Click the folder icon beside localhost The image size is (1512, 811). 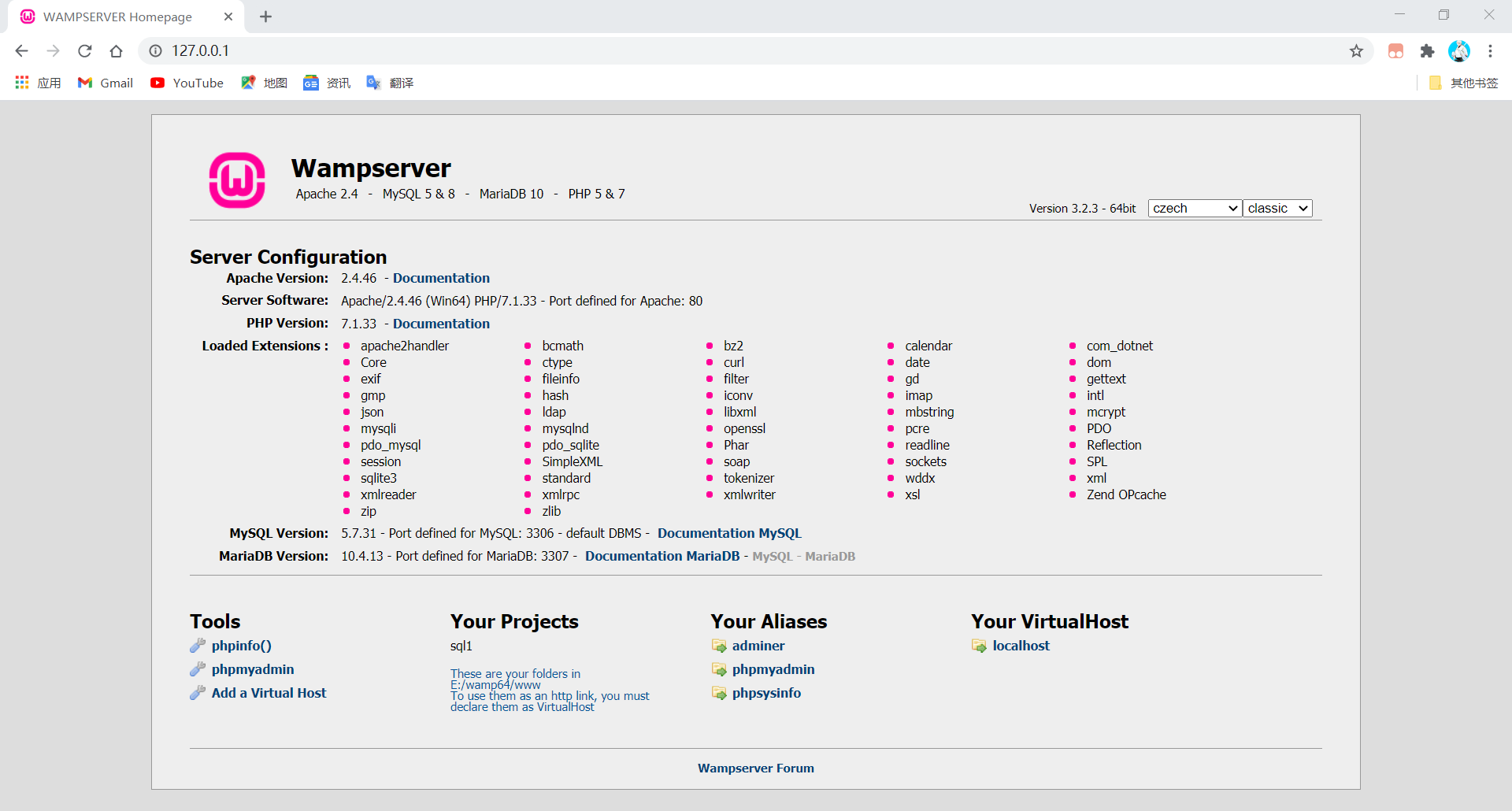pyautogui.click(x=979, y=646)
